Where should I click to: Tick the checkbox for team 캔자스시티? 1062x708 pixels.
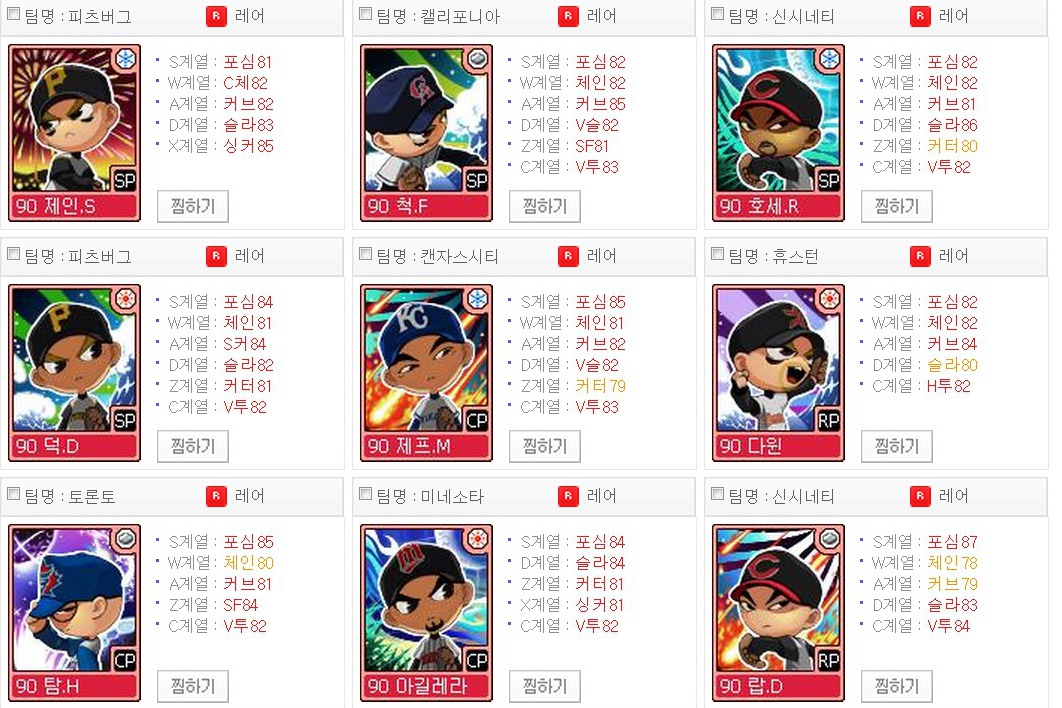click(x=365, y=253)
